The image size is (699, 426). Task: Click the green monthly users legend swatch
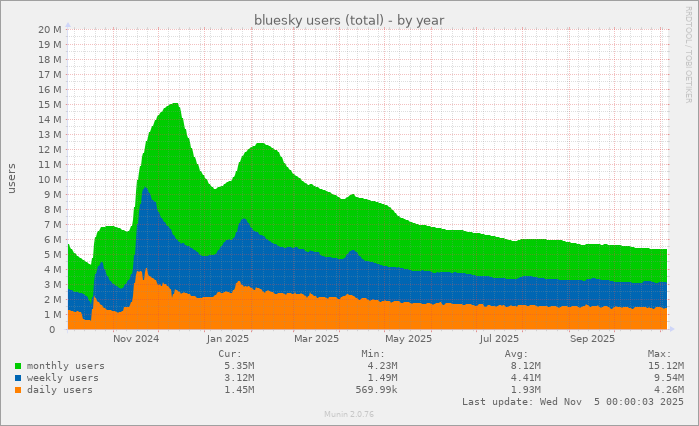[x=18, y=366]
